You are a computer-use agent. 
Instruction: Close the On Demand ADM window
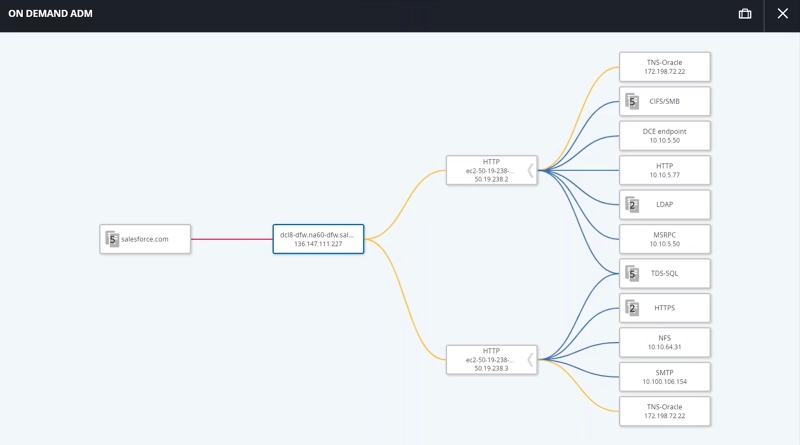pyautogui.click(x=782, y=14)
